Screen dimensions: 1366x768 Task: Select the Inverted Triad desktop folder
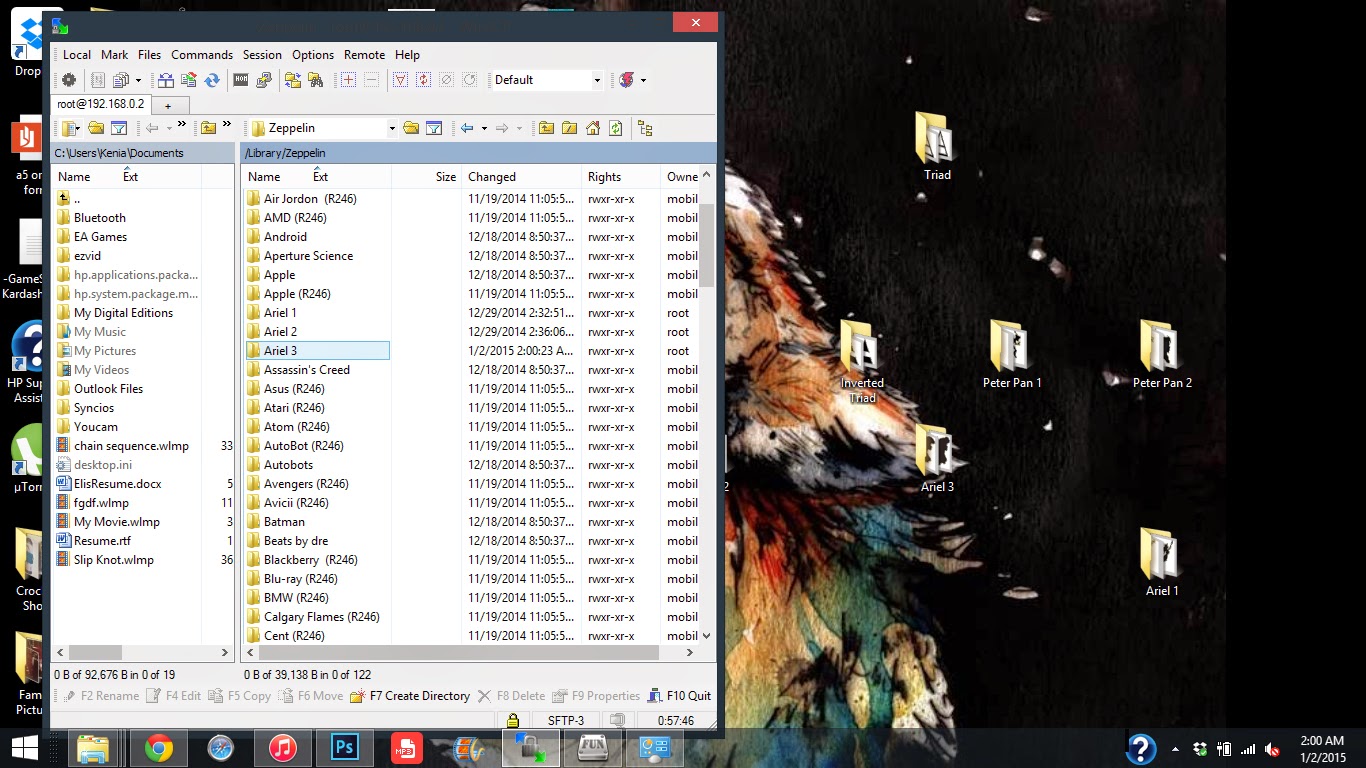tap(862, 362)
